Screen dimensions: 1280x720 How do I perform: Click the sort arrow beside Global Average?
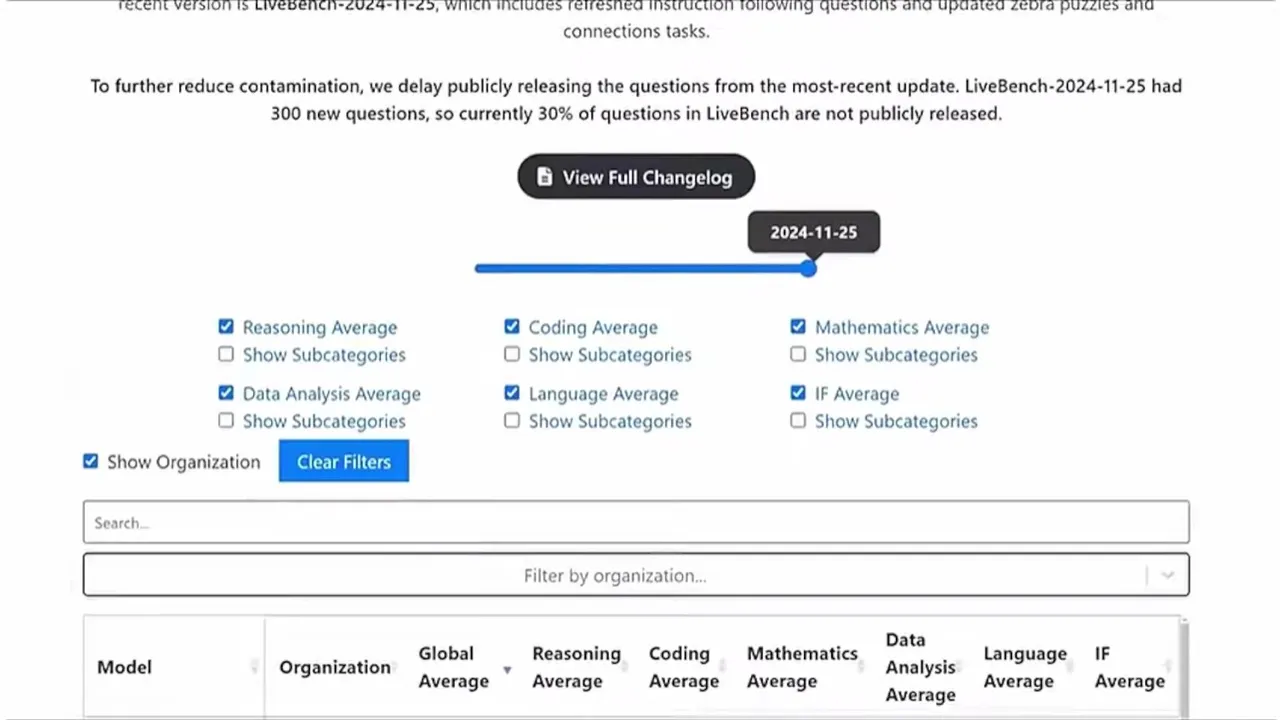point(507,670)
